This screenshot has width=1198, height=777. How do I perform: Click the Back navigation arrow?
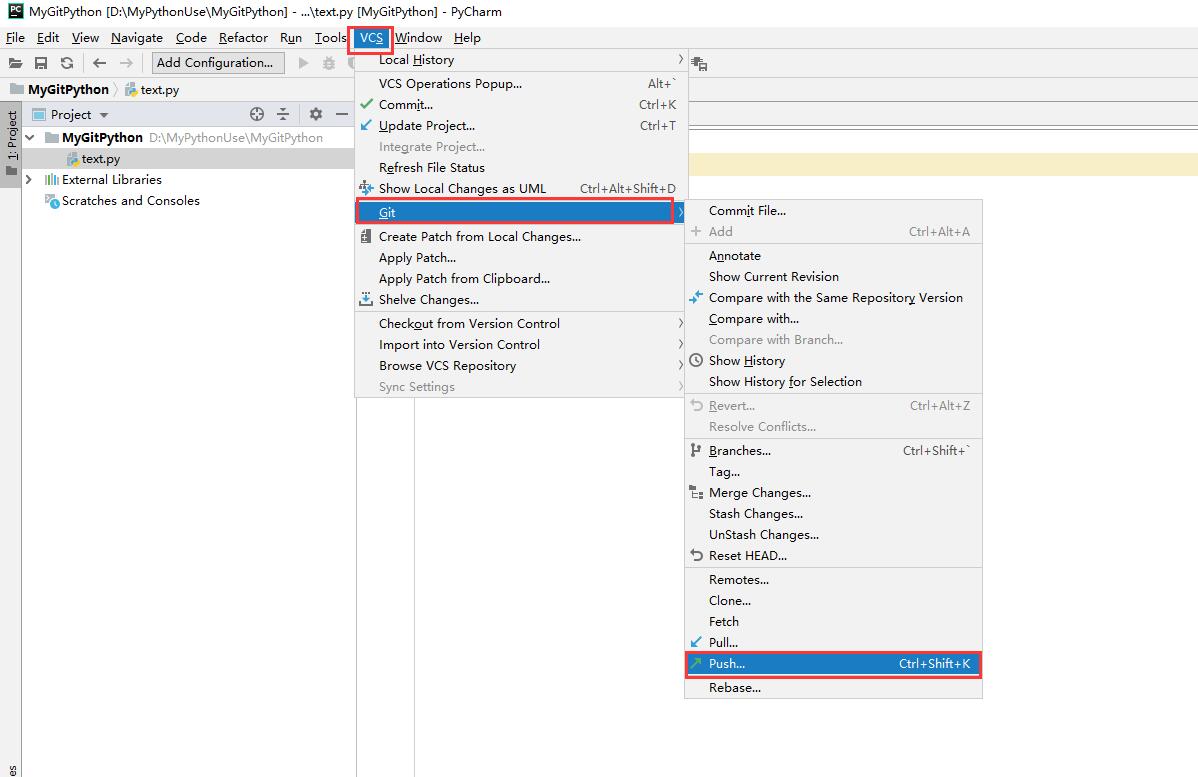pyautogui.click(x=99, y=63)
